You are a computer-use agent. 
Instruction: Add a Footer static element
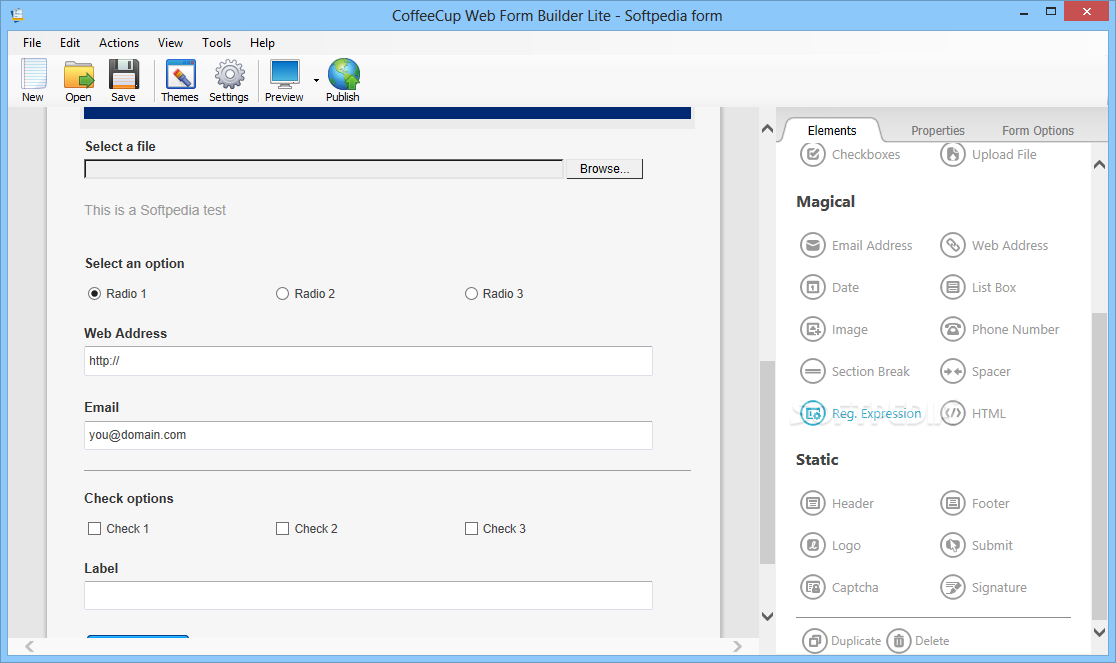coord(974,504)
